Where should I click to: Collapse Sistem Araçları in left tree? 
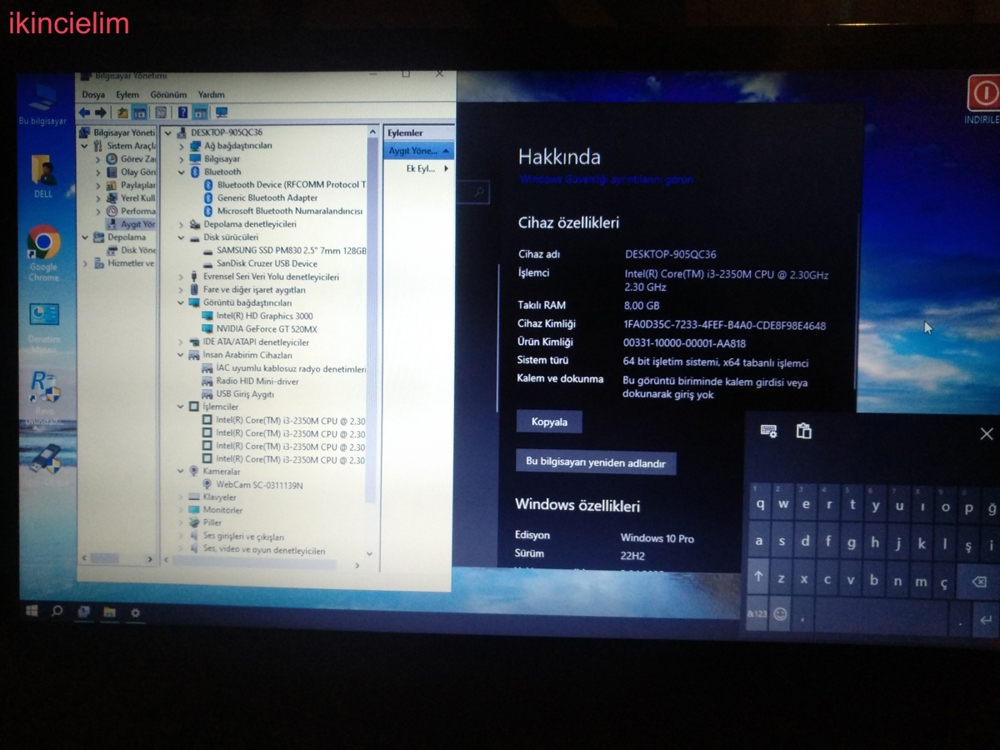point(84,146)
